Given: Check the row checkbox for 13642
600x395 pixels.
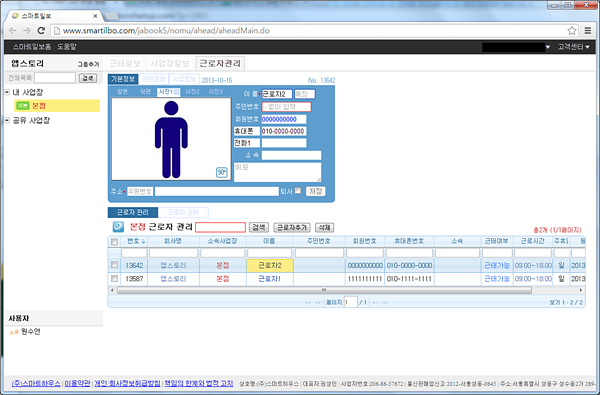Looking at the screenshot, I should click(x=114, y=265).
